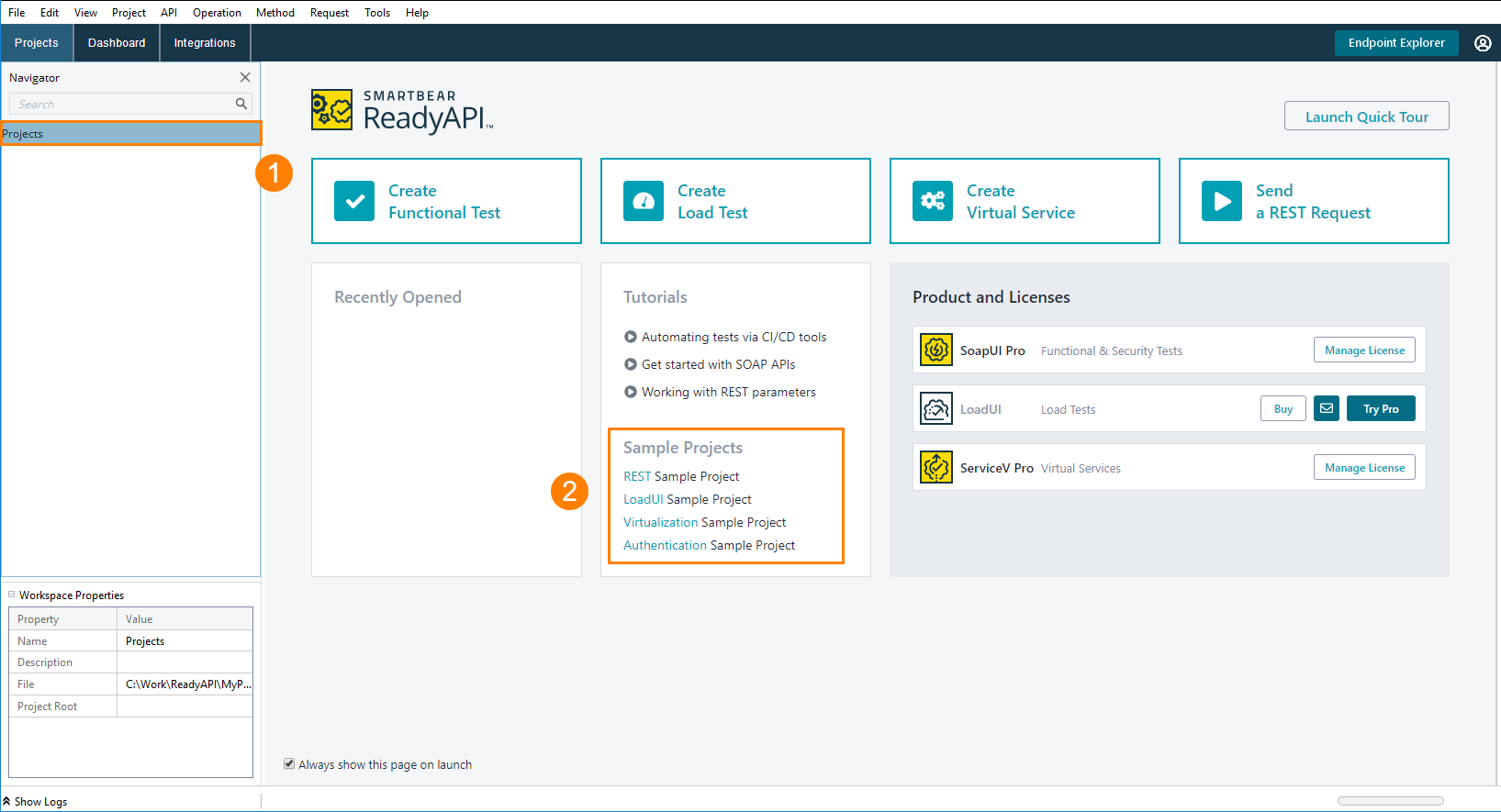Click the Create Functional Test checkmark icon
Image resolution: width=1501 pixels, height=812 pixels.
pyautogui.click(x=354, y=201)
